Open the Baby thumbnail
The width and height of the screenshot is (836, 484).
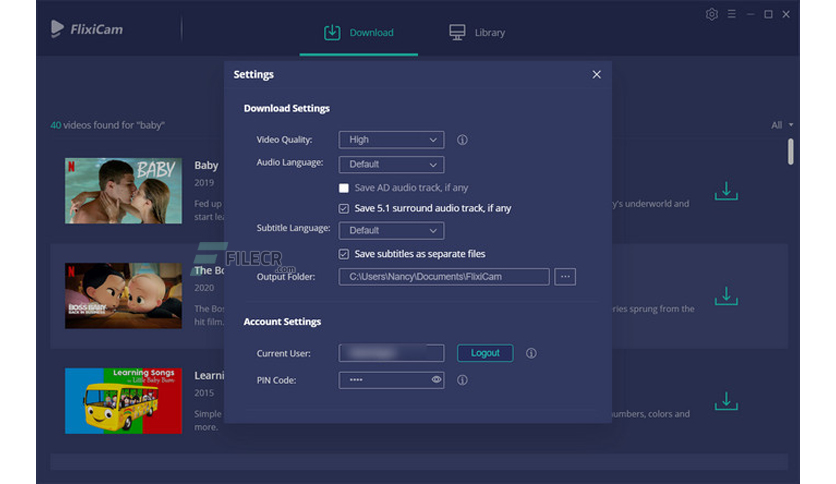[x=123, y=191]
